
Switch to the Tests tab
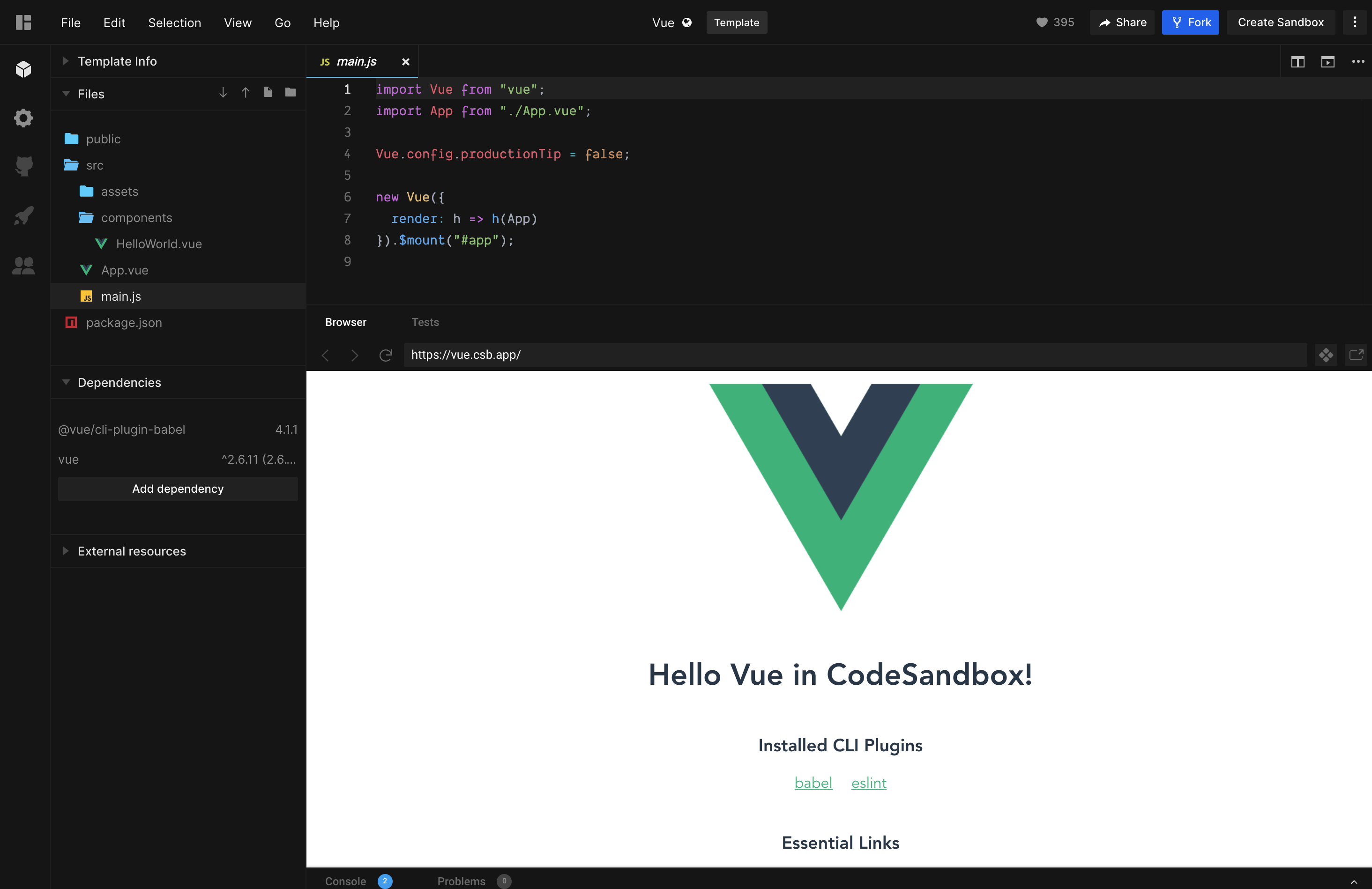(x=425, y=322)
